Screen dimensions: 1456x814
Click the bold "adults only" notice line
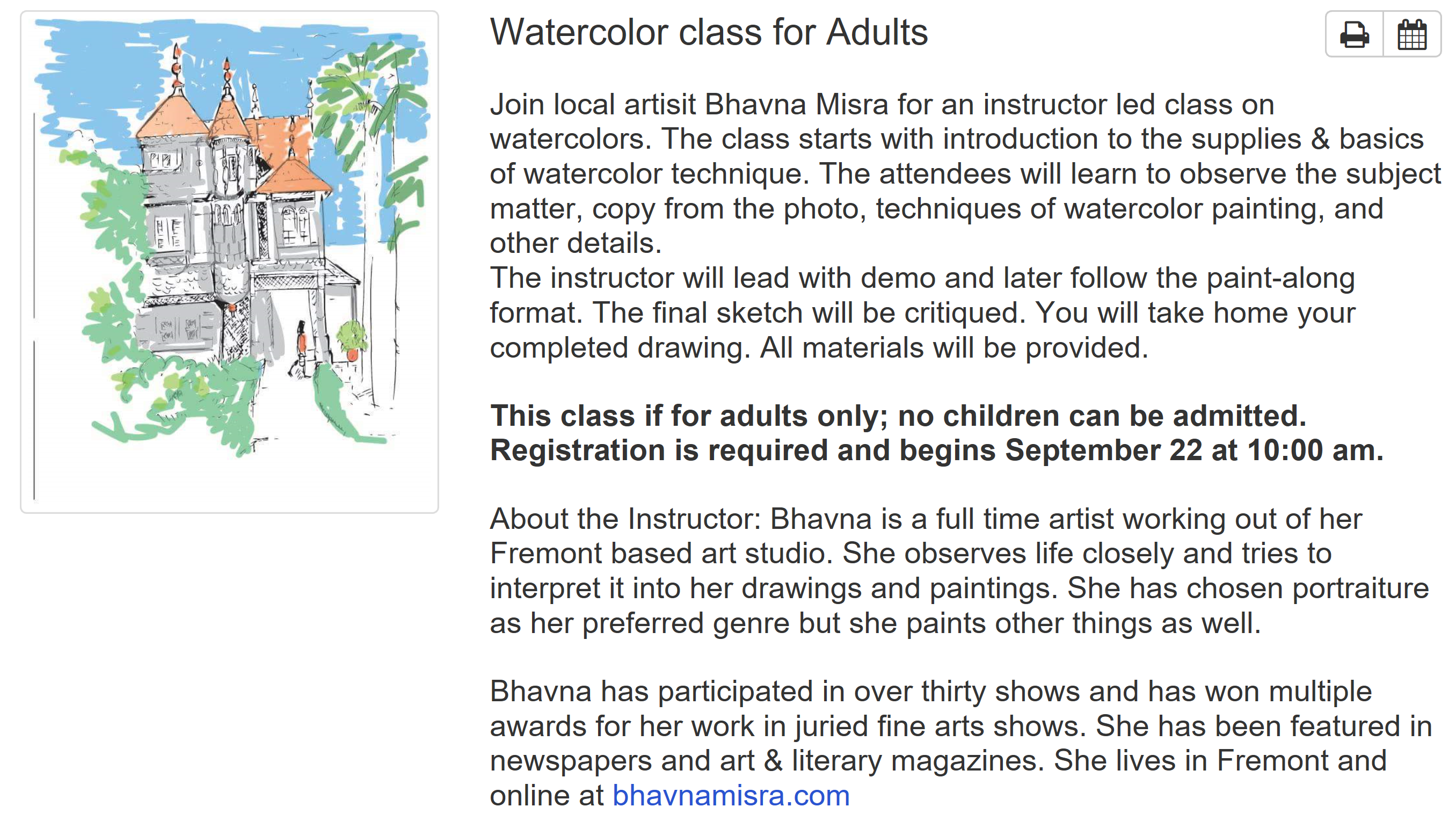[x=898, y=416]
